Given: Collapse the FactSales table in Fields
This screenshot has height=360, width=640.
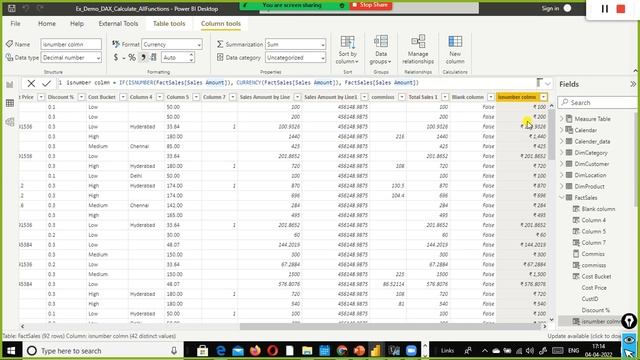Looking at the screenshot, I should (x=562, y=198).
